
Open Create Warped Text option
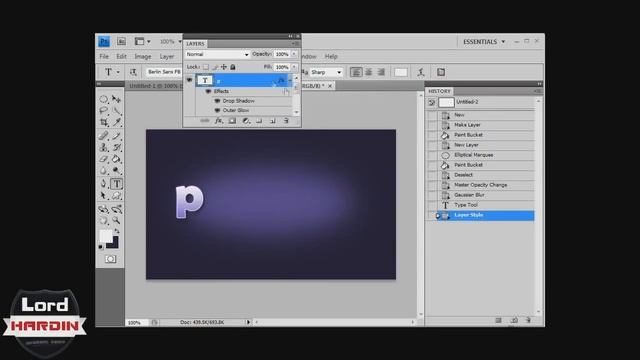click(421, 72)
